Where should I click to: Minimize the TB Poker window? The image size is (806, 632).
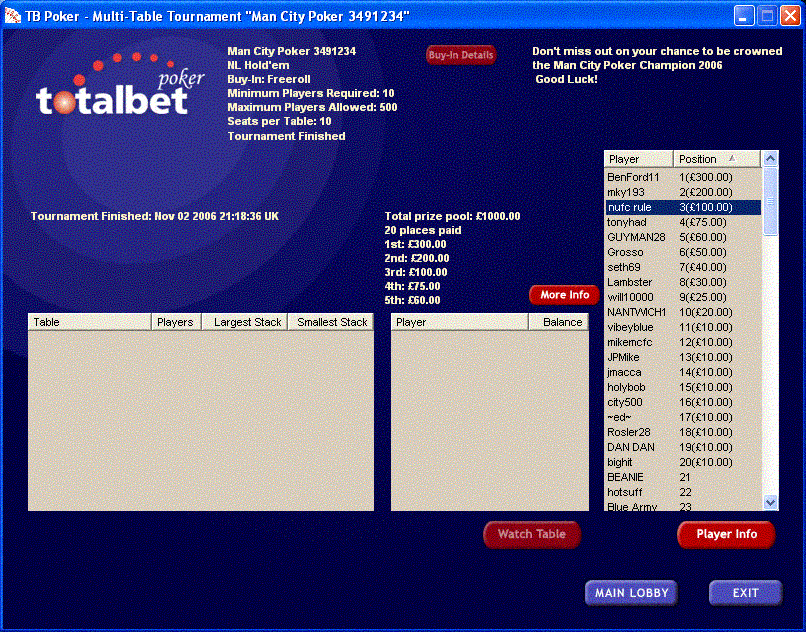(x=743, y=16)
